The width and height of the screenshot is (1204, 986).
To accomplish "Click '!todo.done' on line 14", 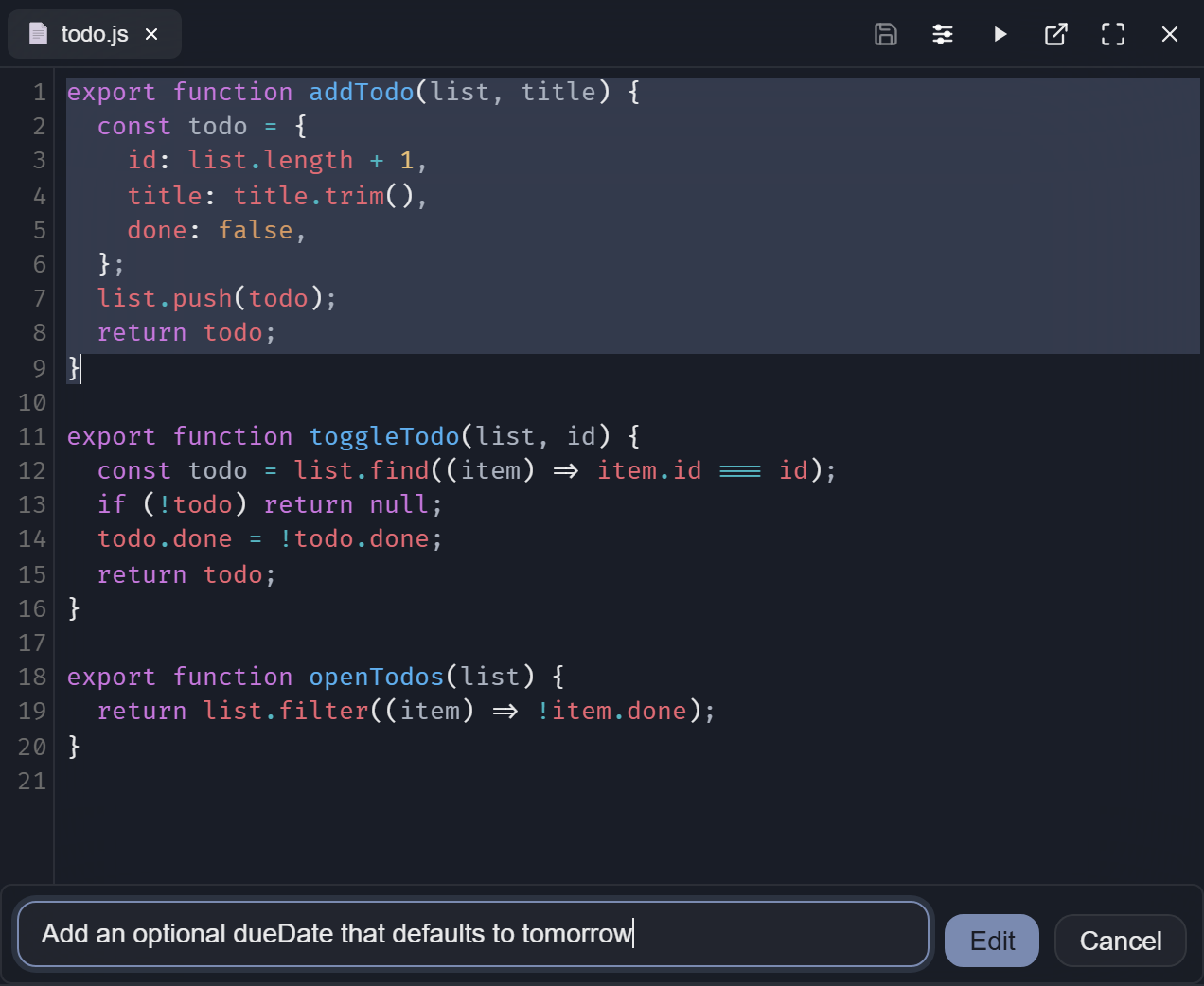I will (354, 538).
